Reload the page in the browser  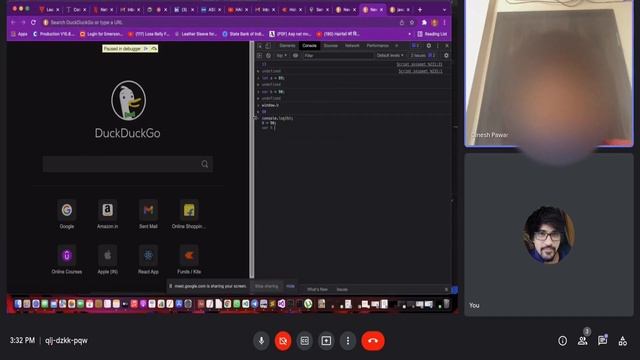[33, 22]
